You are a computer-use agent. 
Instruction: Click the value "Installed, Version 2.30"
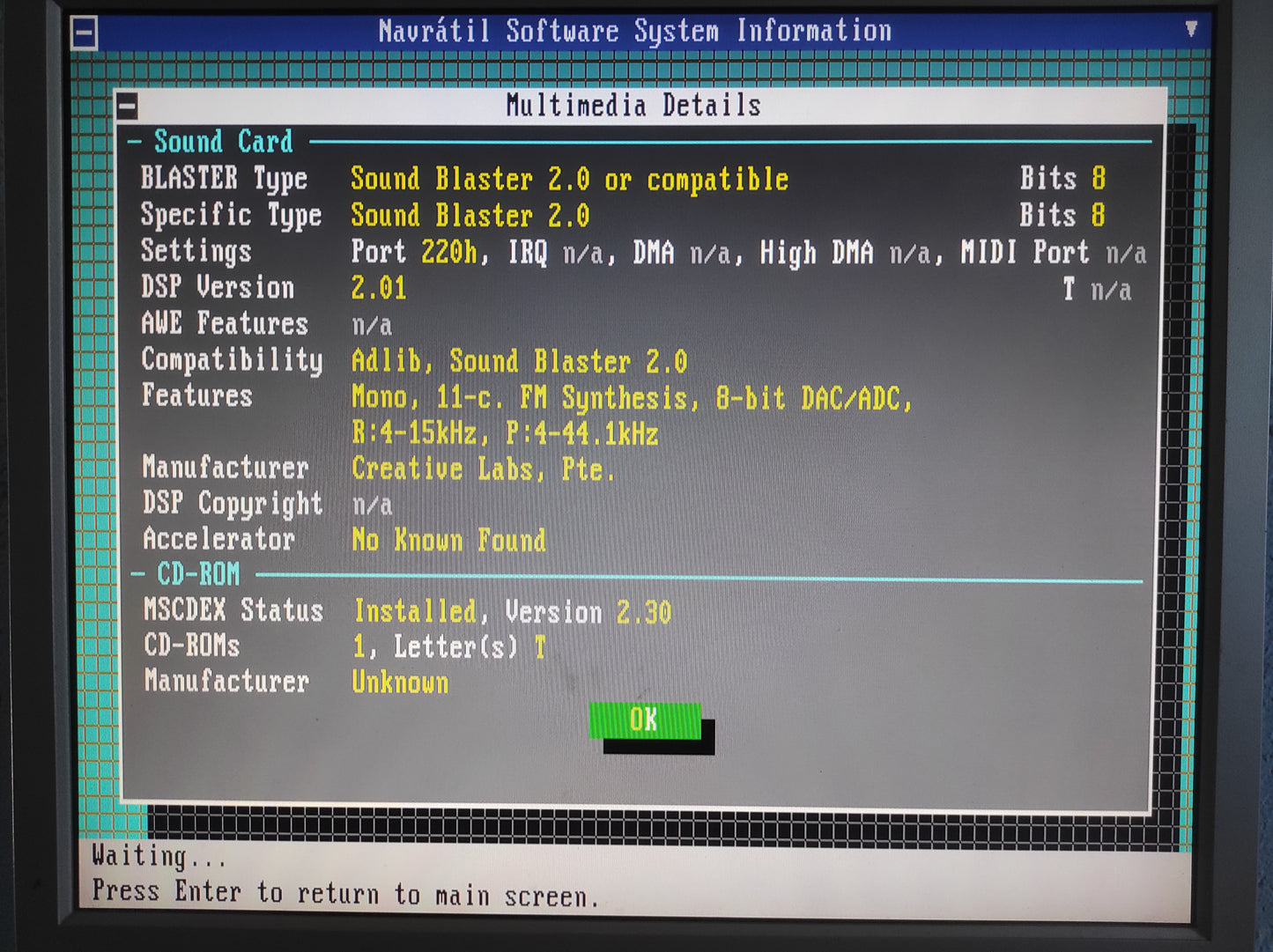coord(513,612)
